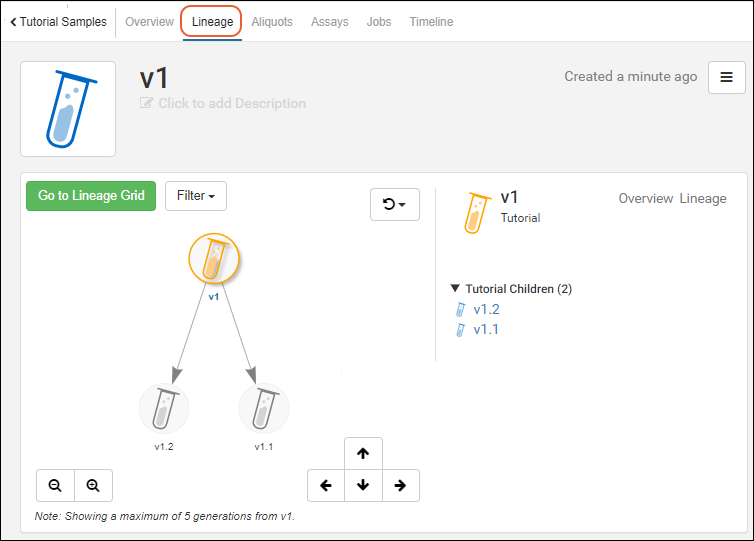Click to add Description field

click(x=232, y=103)
